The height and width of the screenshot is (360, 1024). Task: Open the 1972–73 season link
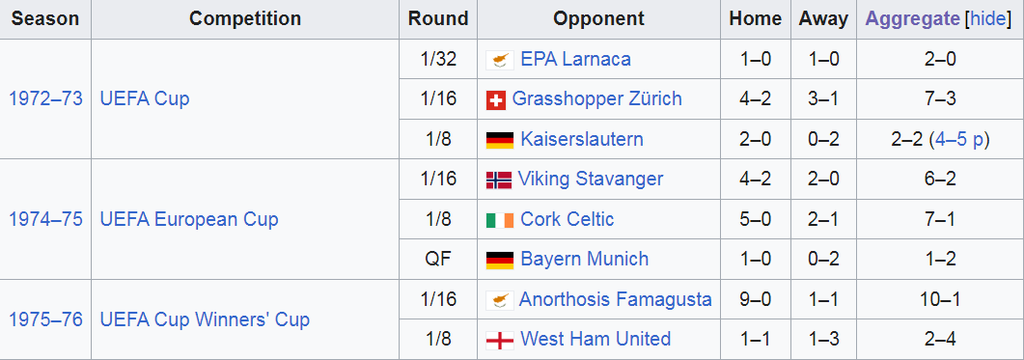pyautogui.click(x=46, y=99)
